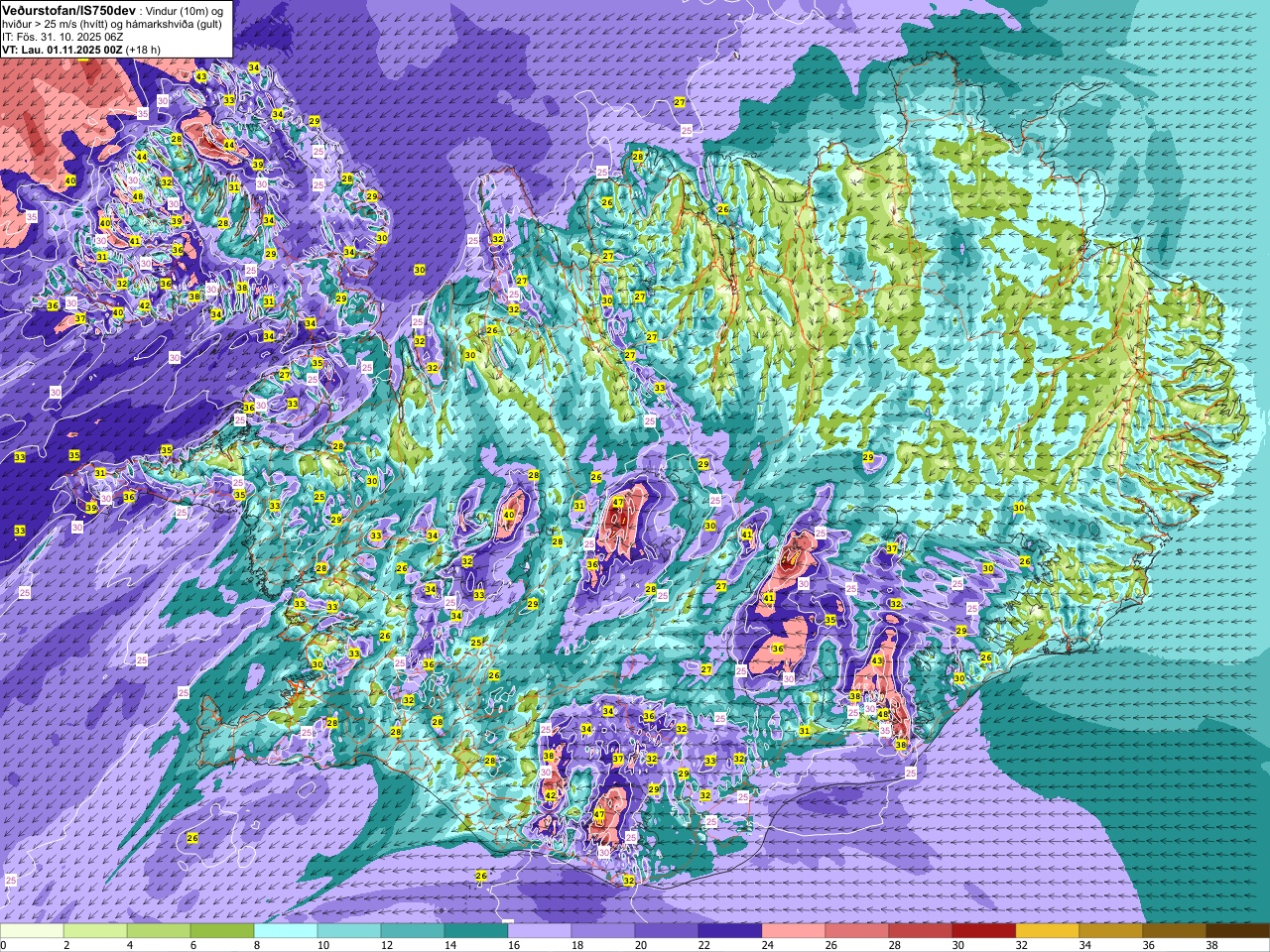Select the red 28–30 m/s legend swatch
The height and width of the screenshot is (952, 1270).
pos(921,931)
